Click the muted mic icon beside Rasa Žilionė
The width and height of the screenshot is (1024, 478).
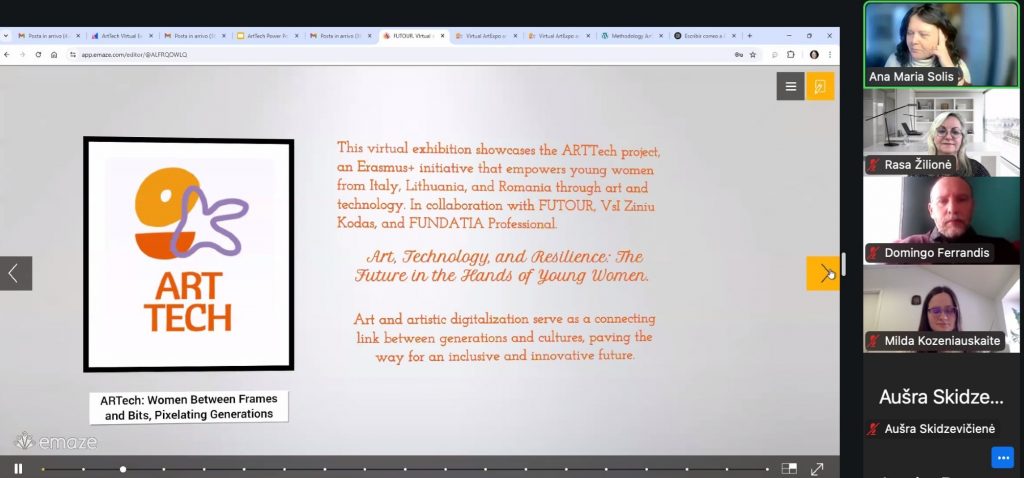(x=873, y=165)
